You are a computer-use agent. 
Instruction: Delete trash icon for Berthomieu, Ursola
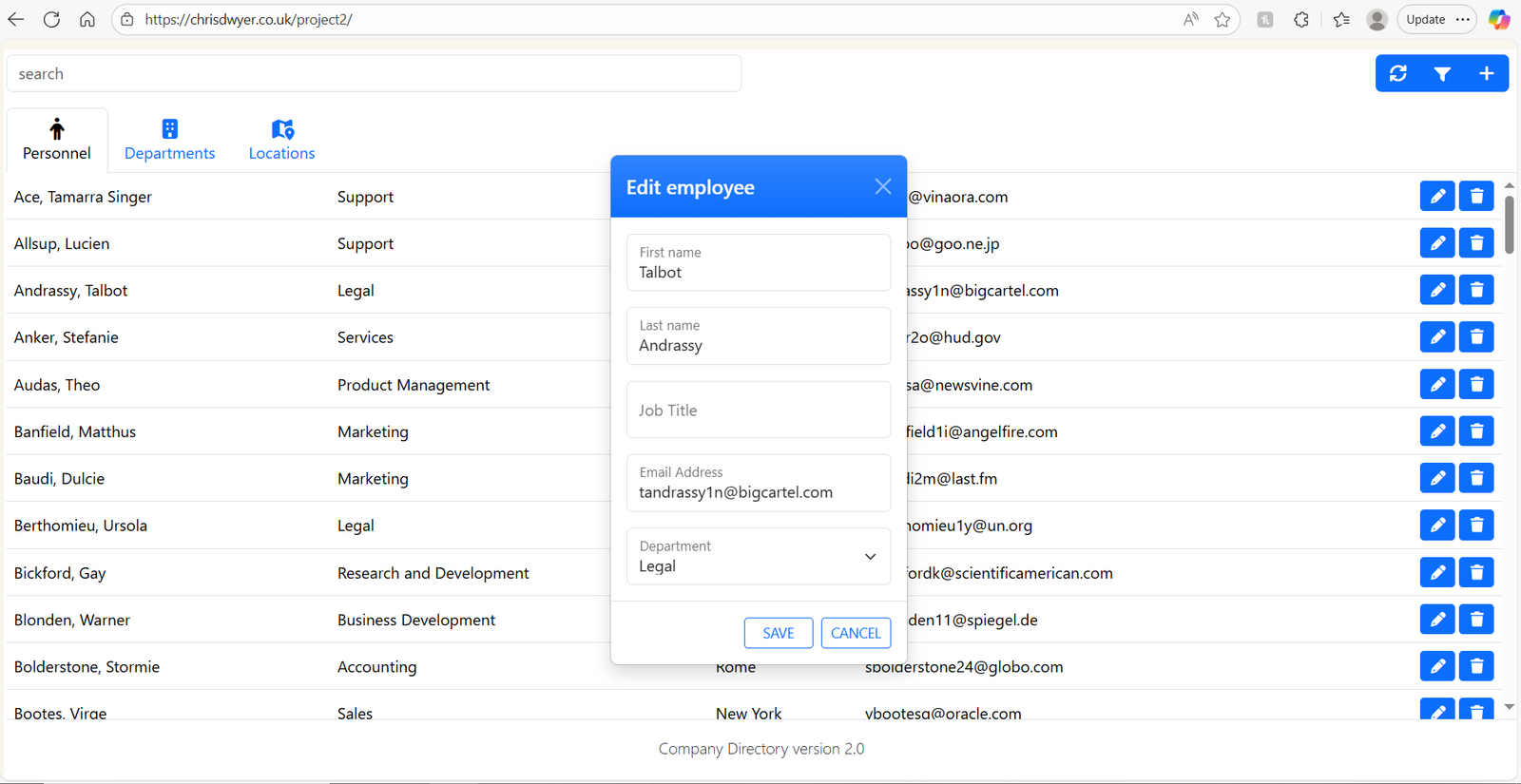(1476, 525)
